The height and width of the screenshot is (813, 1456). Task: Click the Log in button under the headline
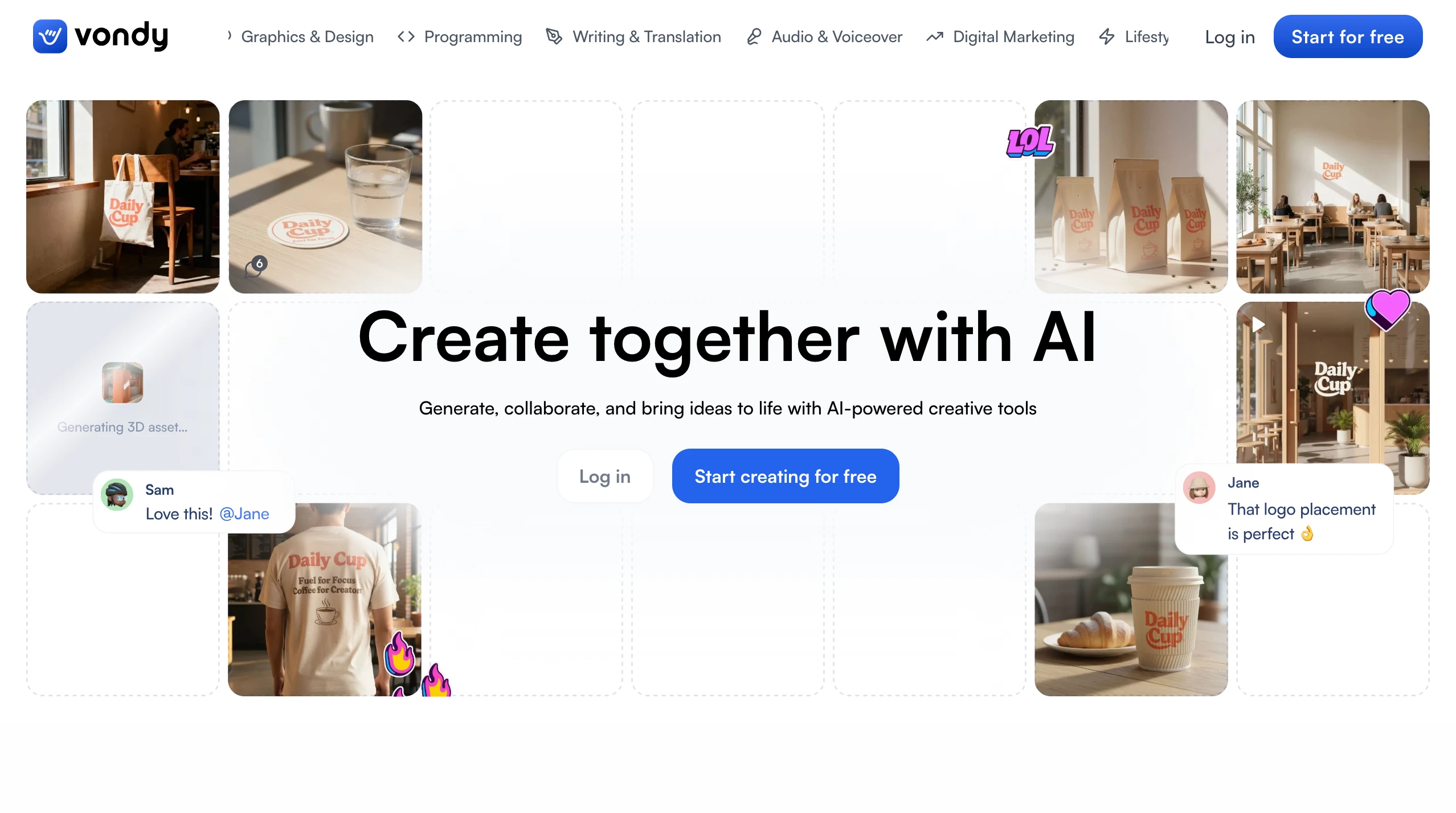(x=605, y=476)
